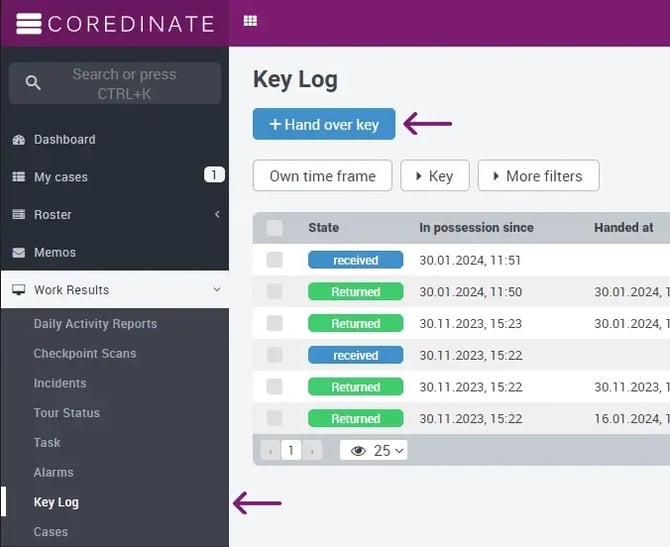The height and width of the screenshot is (547, 670).
Task: Open the 25 rows-per-page dropdown
Action: 373,450
